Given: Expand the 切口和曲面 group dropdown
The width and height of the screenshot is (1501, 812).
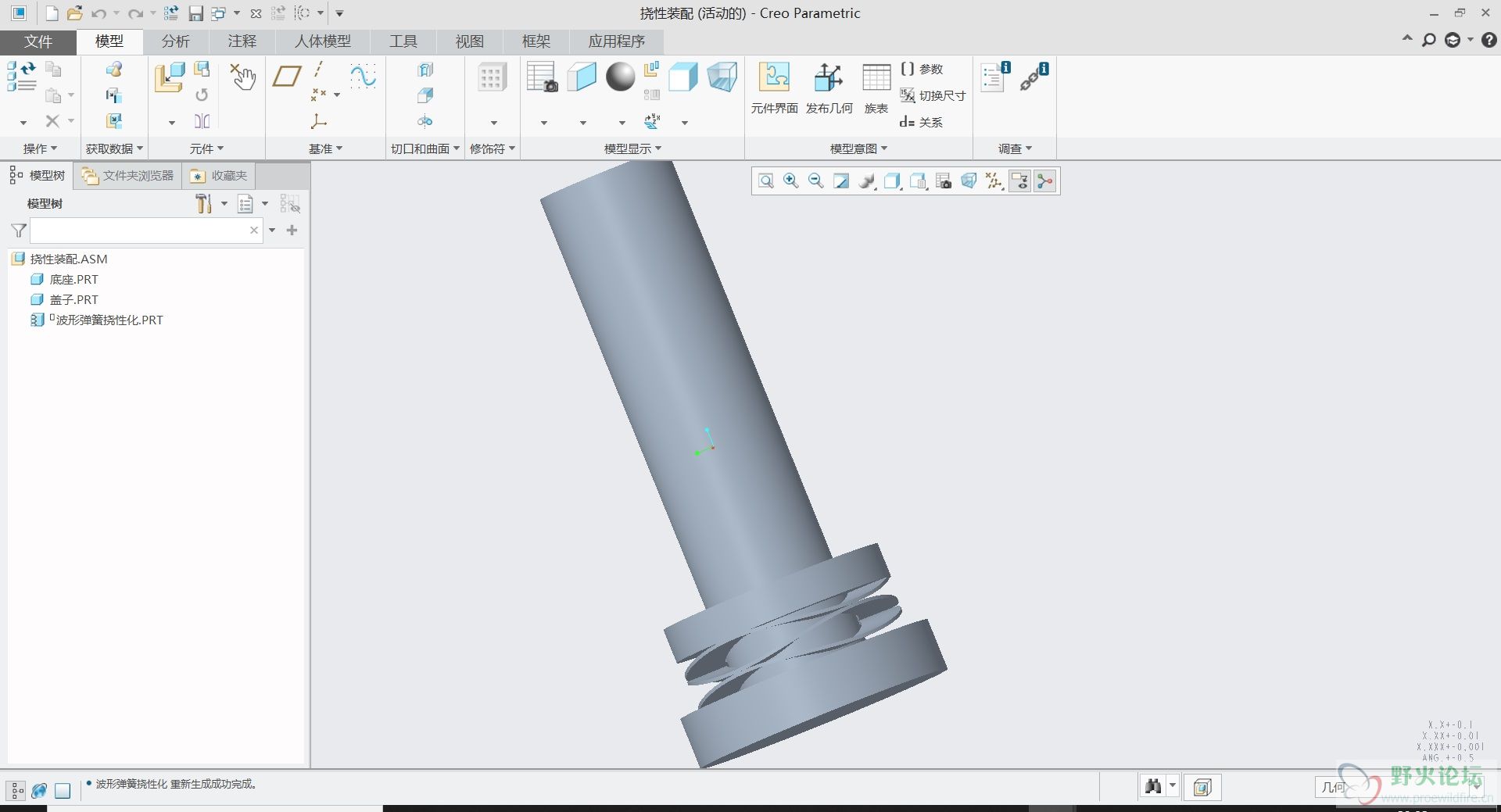Looking at the screenshot, I should (x=425, y=148).
